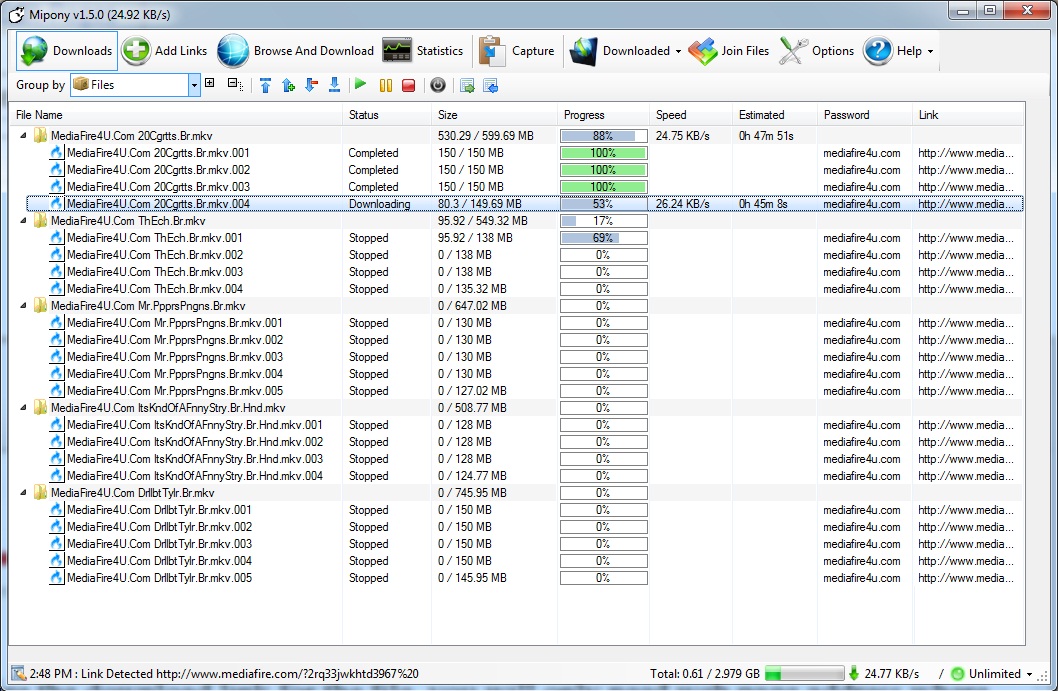Screen dimensions: 1058x691
Task: Click the 17% progress bar of ThEch group
Action: pyautogui.click(x=603, y=221)
